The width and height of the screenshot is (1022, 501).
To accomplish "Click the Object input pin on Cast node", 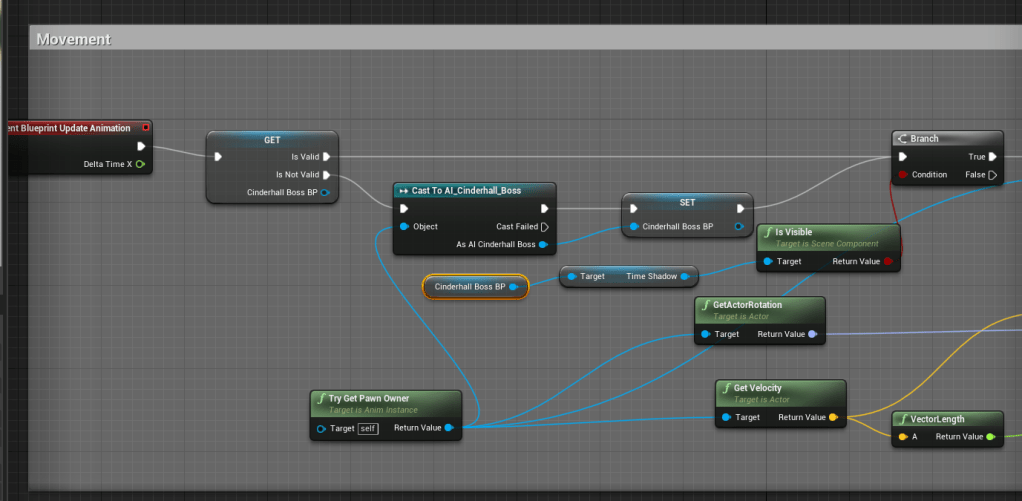I will (x=404, y=227).
